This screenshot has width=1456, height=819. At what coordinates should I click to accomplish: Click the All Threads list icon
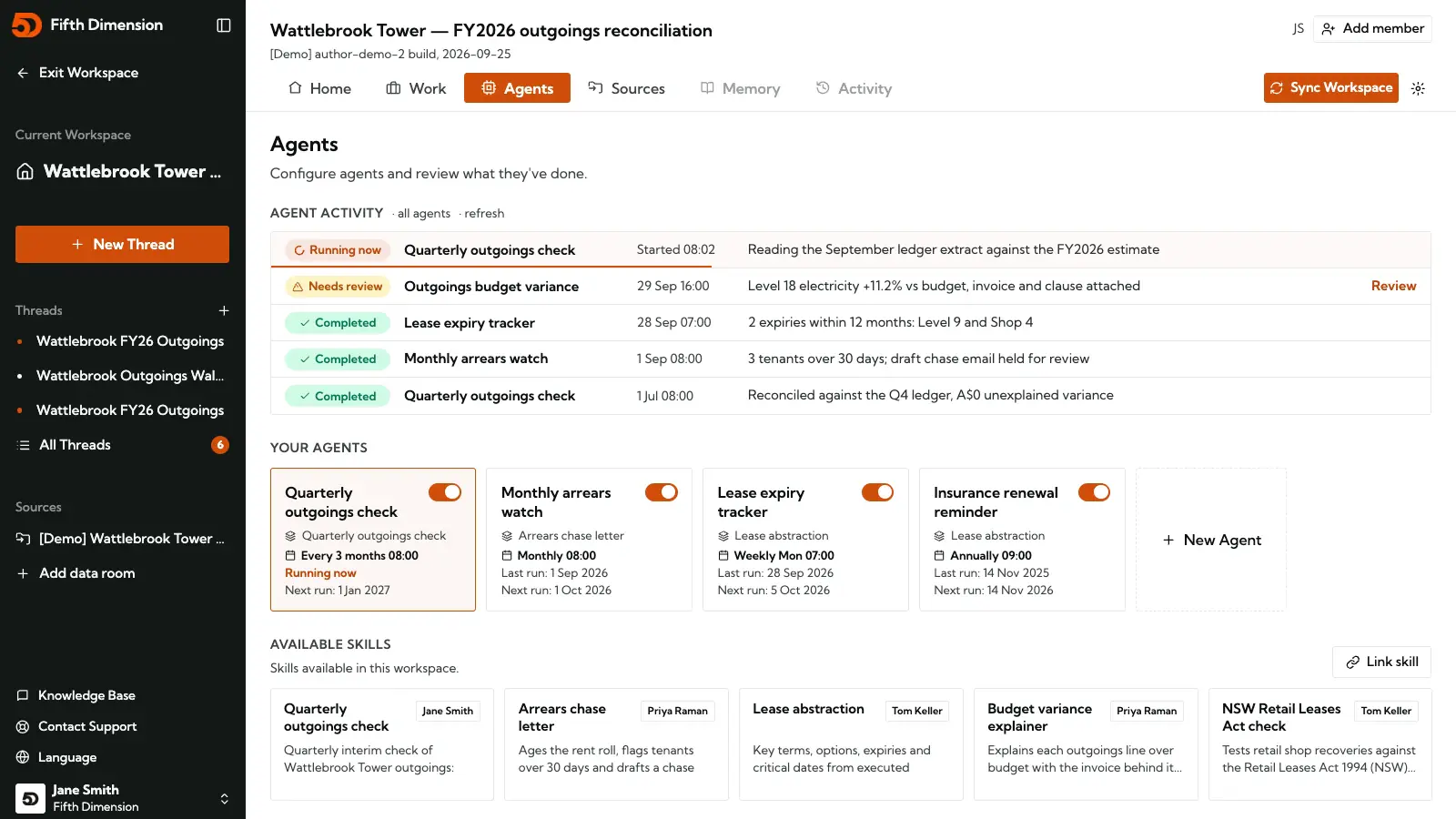click(24, 445)
